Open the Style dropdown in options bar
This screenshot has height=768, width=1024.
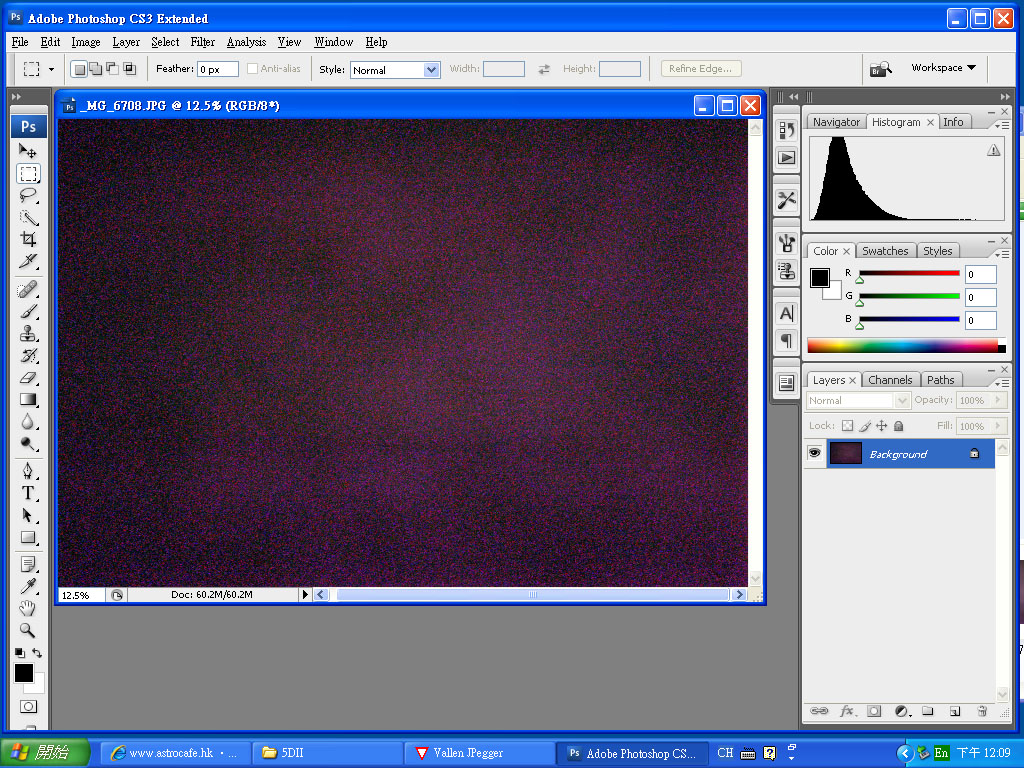pos(432,70)
